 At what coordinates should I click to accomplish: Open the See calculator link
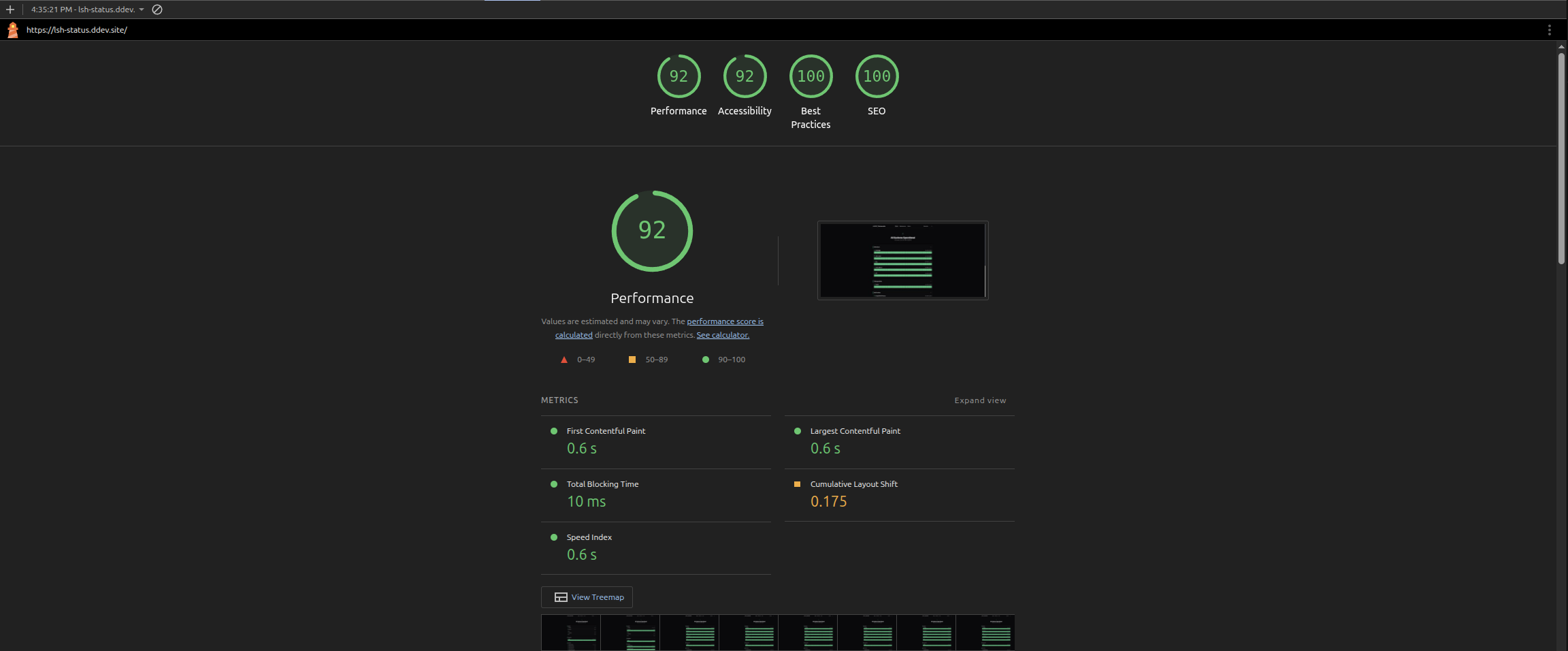(722, 335)
